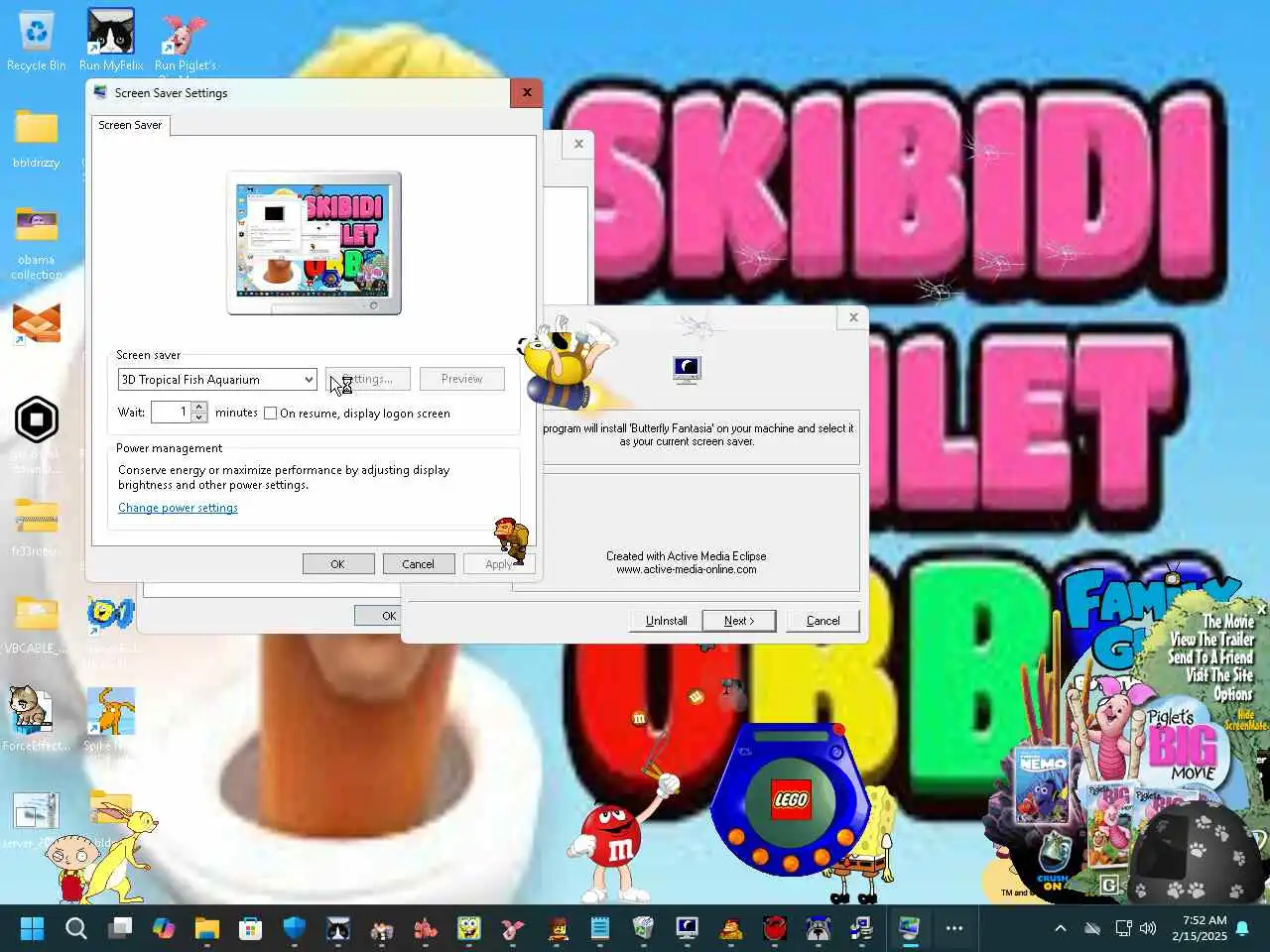Click the monitor icon in the installer
Screen dimensions: 1270x952
687,370
